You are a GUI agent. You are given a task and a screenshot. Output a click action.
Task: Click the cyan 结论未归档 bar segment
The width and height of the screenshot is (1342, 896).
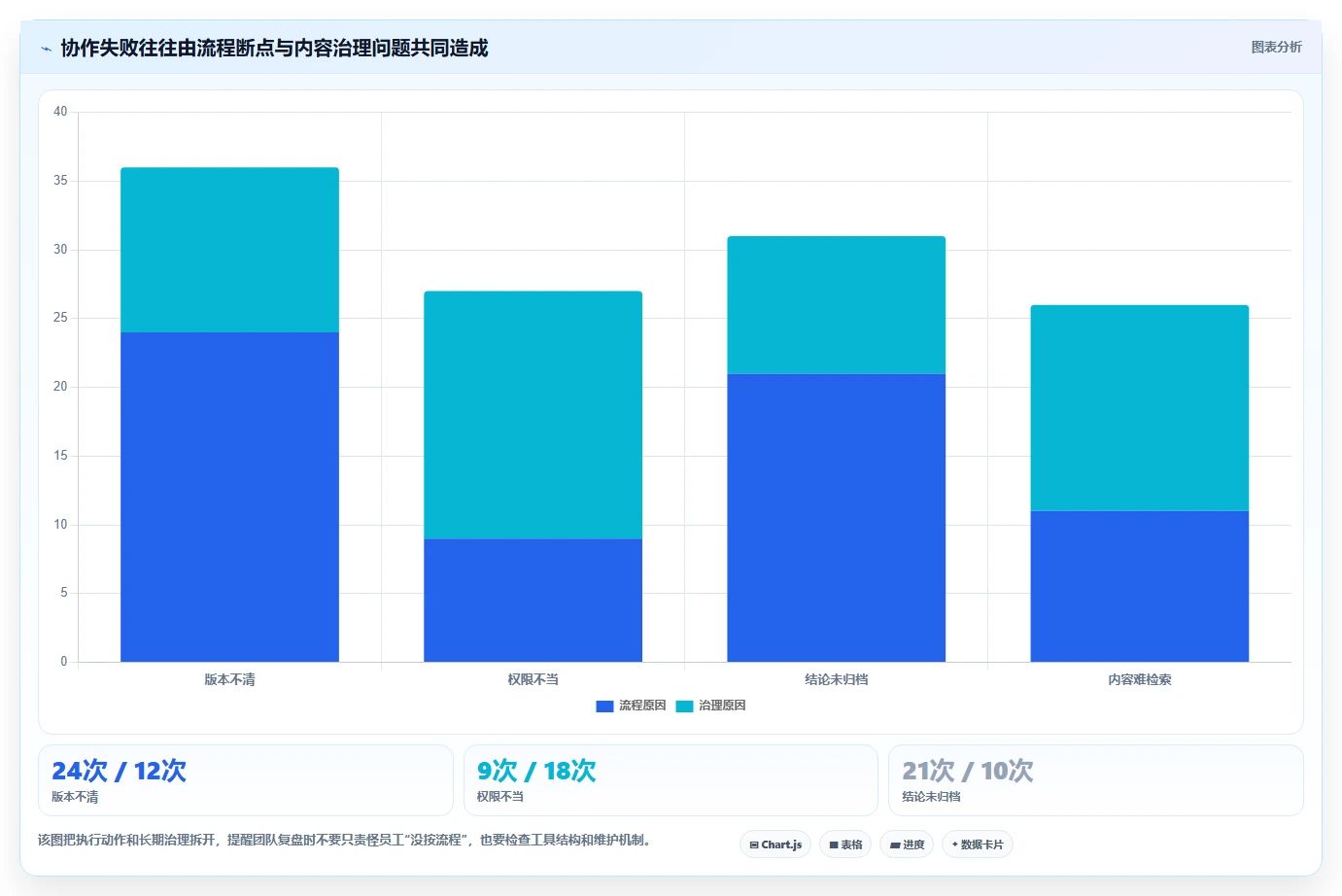(836, 304)
